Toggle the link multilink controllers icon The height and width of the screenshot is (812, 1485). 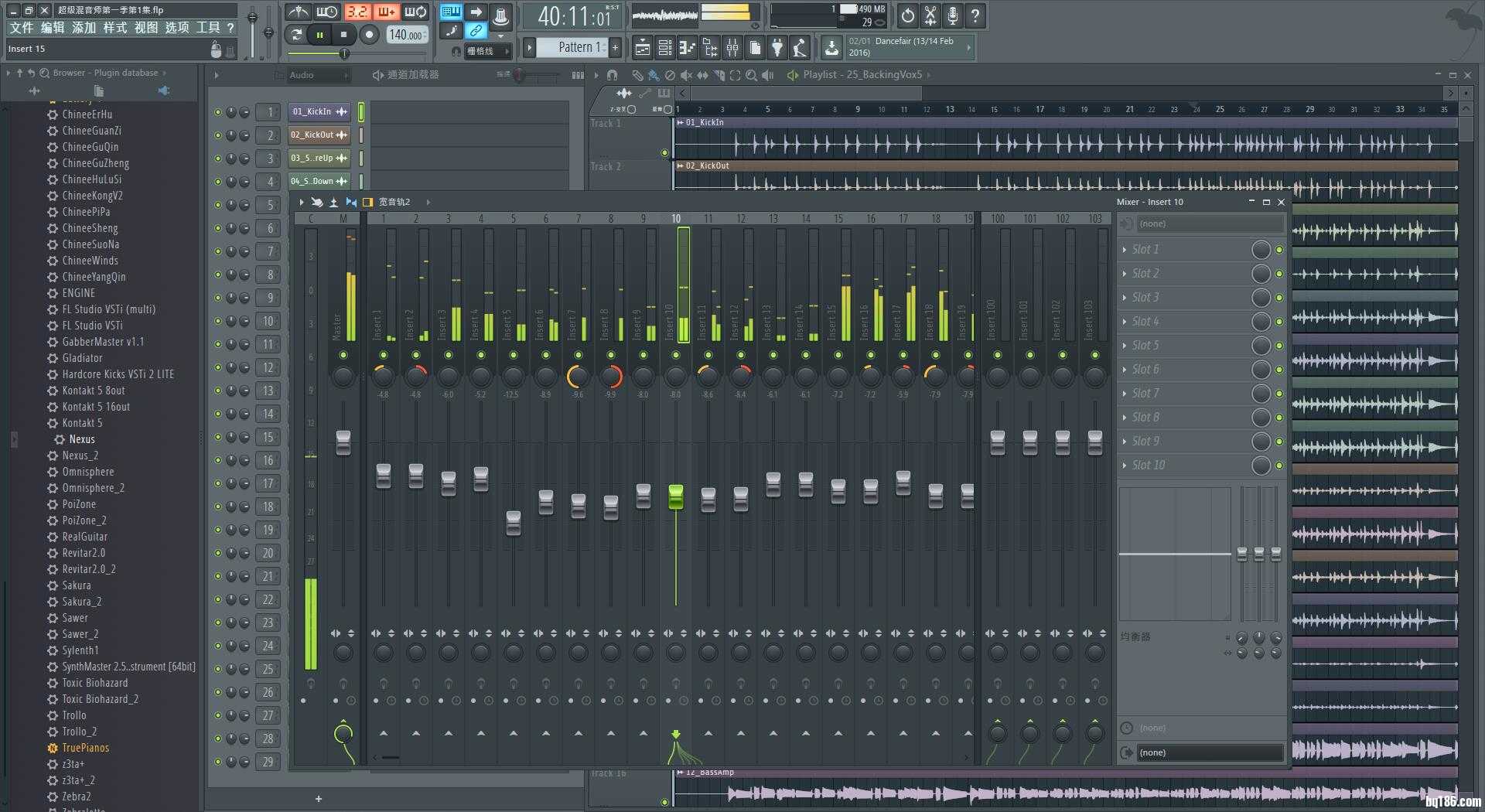tap(476, 31)
